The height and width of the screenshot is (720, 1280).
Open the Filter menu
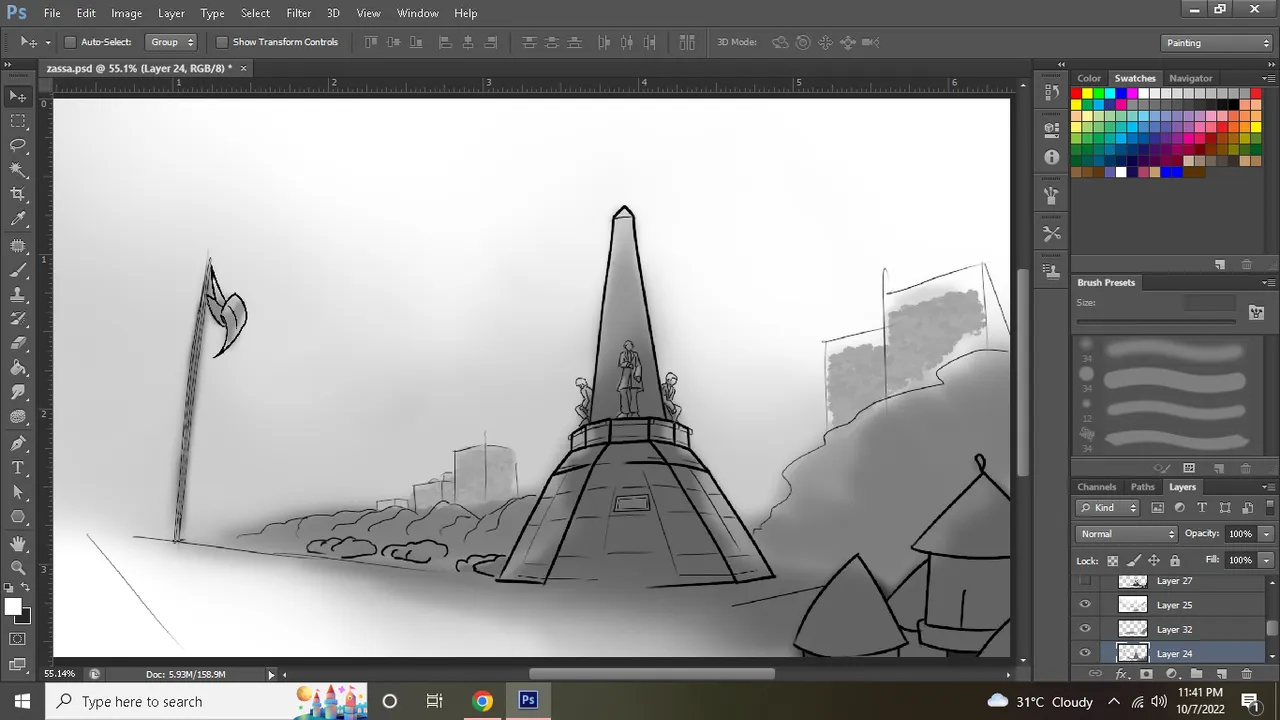[x=298, y=13]
